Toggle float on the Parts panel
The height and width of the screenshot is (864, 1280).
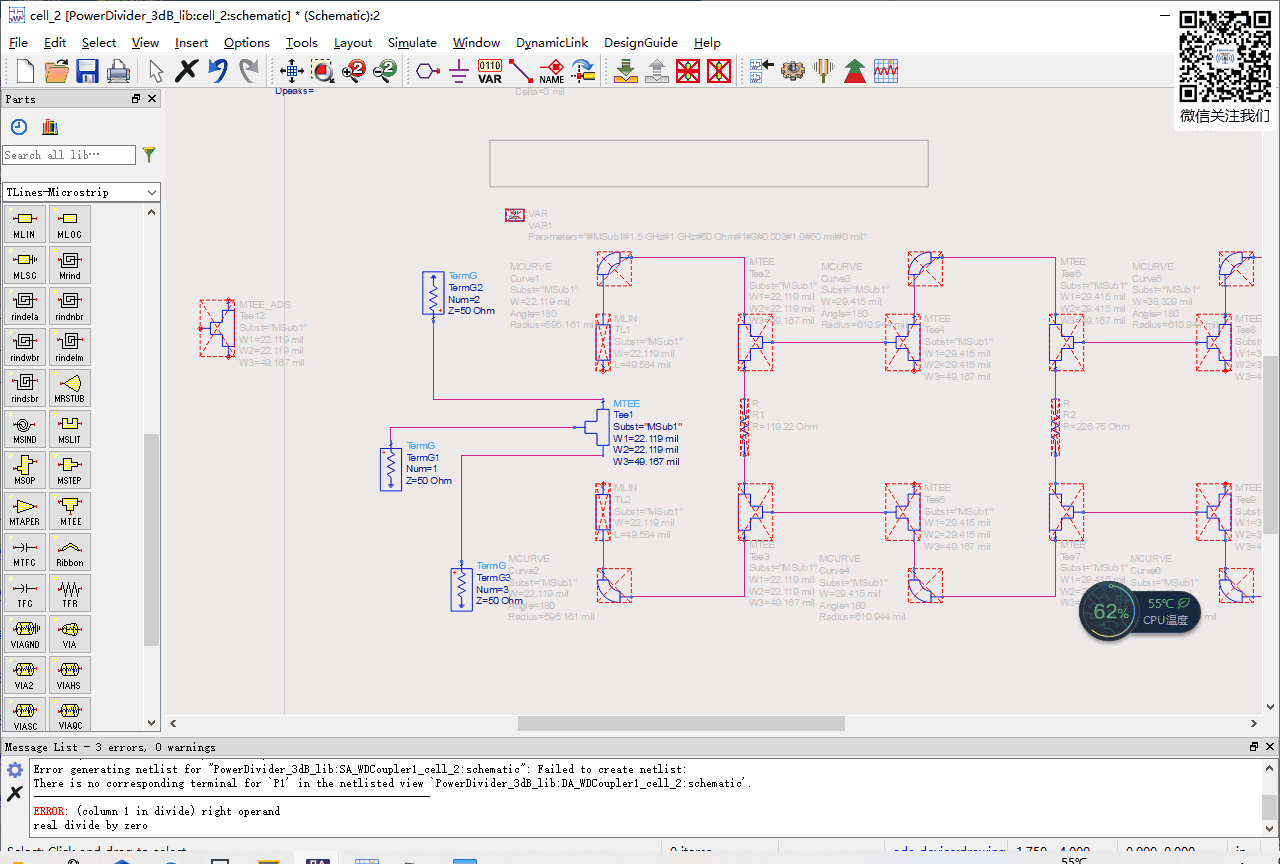click(x=136, y=99)
